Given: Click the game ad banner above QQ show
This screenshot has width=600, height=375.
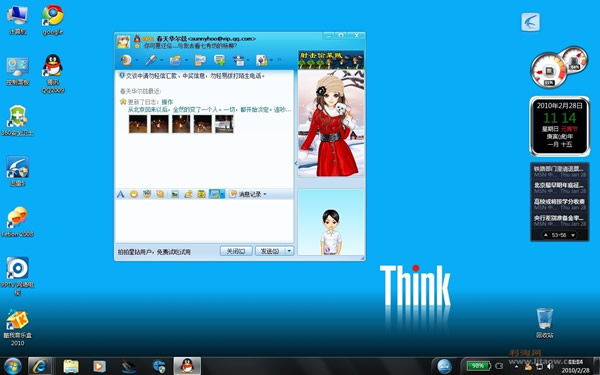Looking at the screenshot, I should click(x=331, y=60).
